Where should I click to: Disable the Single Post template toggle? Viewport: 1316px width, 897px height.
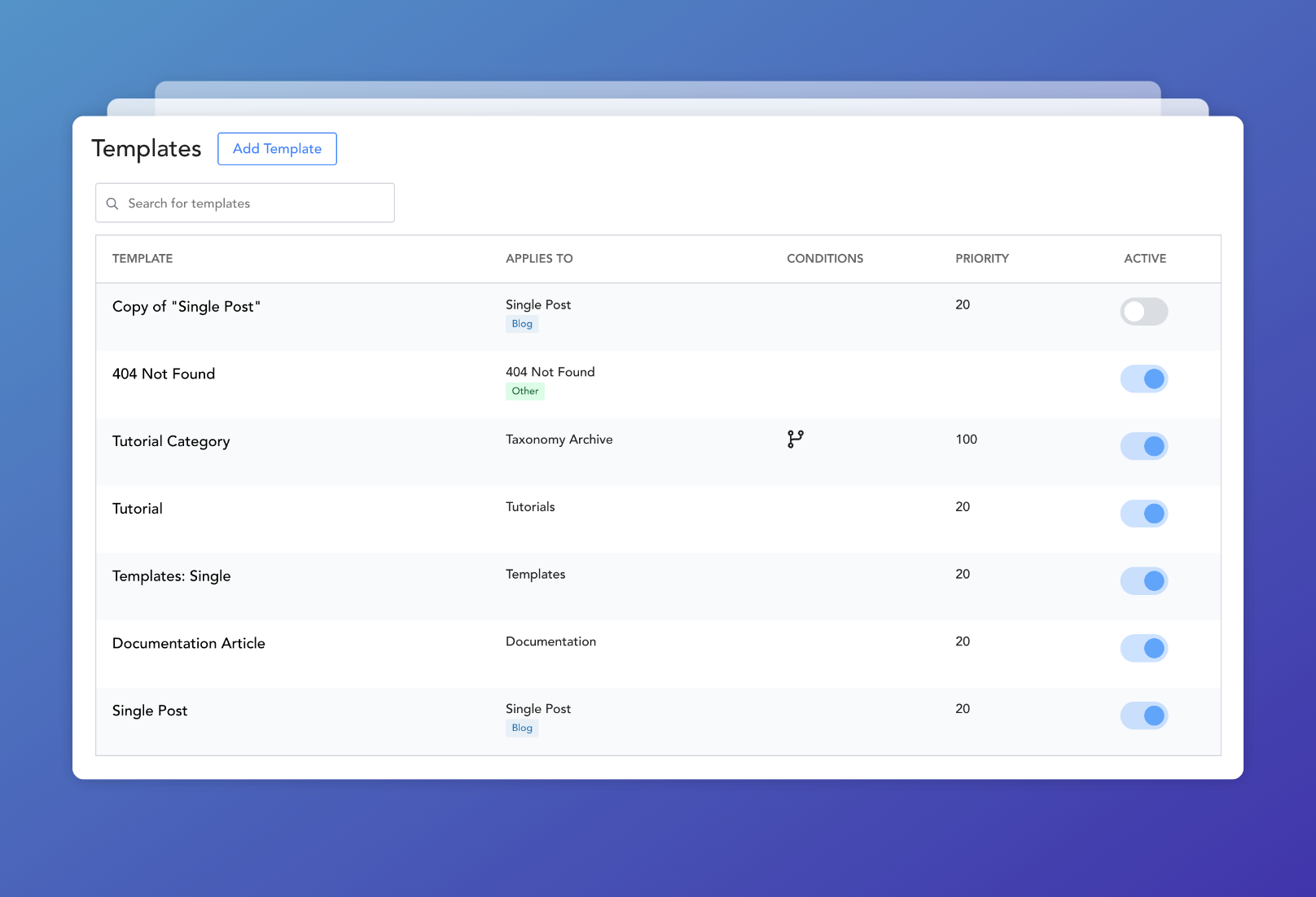[1143, 716]
